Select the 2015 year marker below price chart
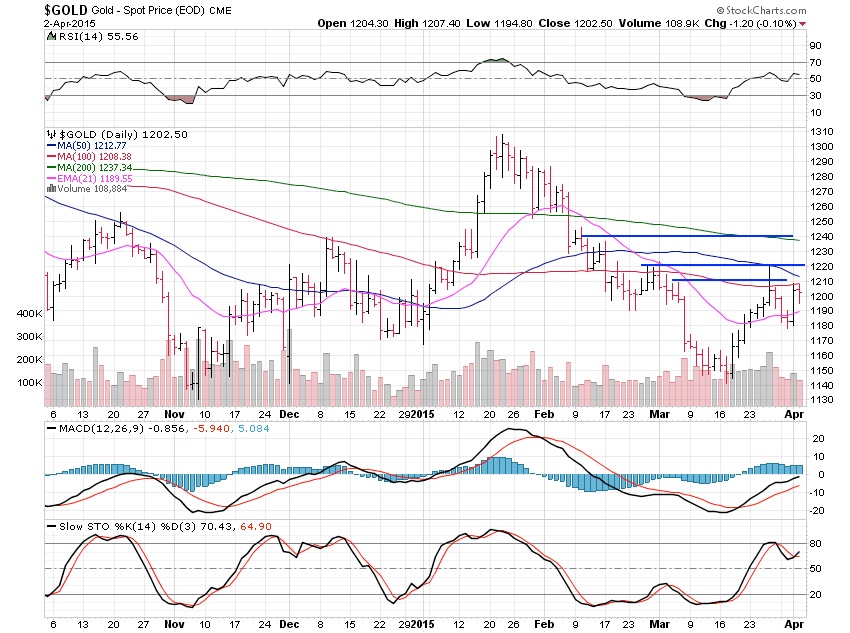Image resolution: width=850 pixels, height=633 pixels. [422, 414]
